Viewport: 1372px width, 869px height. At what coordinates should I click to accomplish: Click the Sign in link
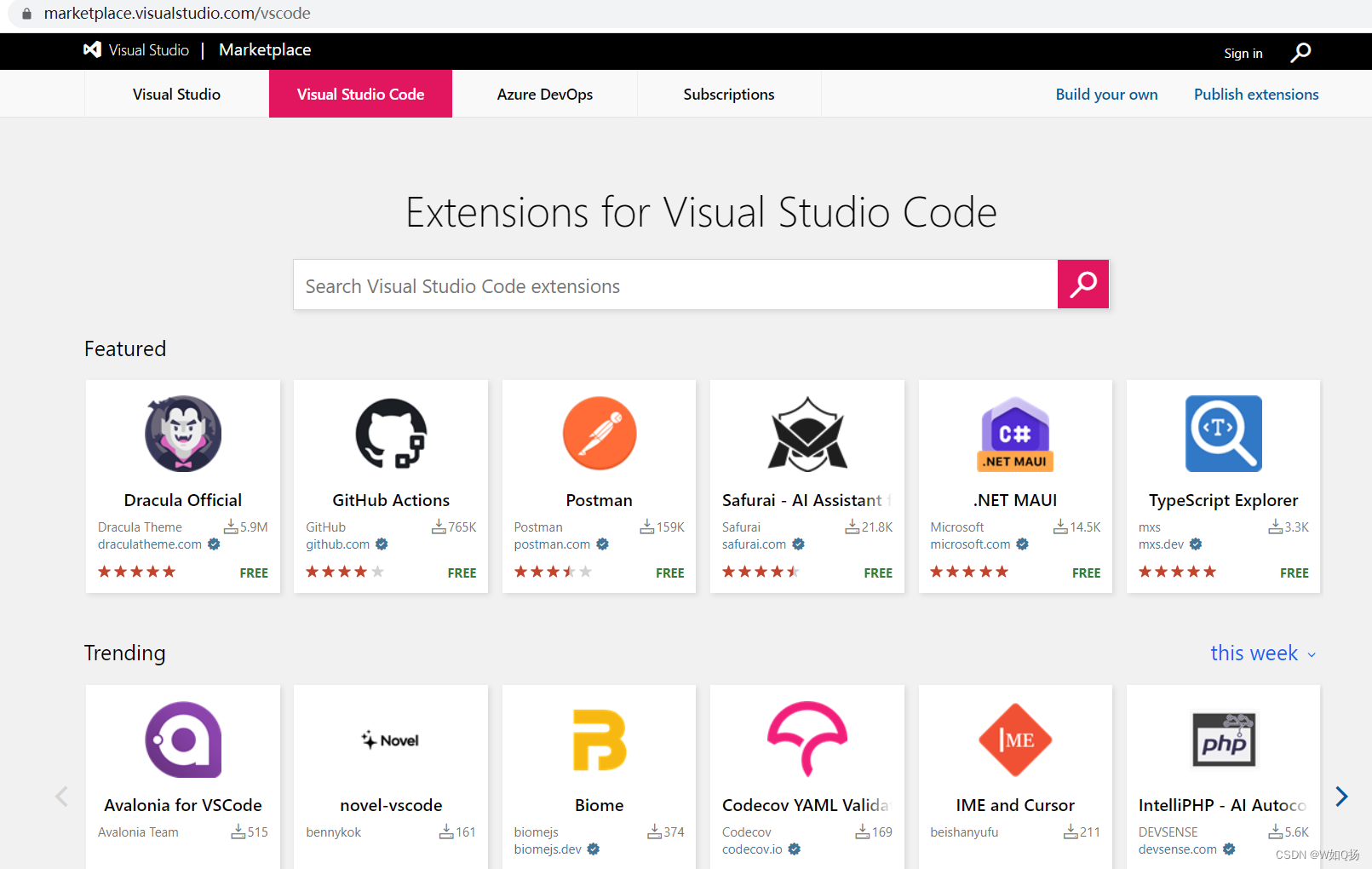[x=1243, y=52]
